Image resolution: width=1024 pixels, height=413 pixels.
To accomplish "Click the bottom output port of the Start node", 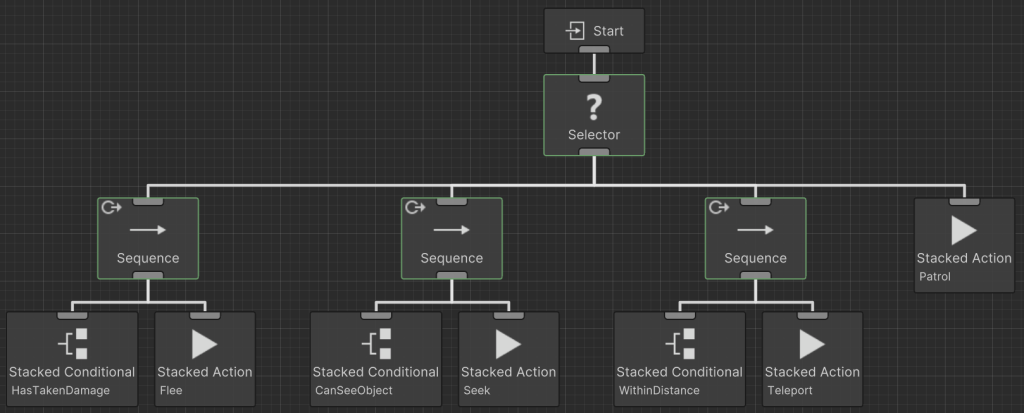I will point(595,50).
